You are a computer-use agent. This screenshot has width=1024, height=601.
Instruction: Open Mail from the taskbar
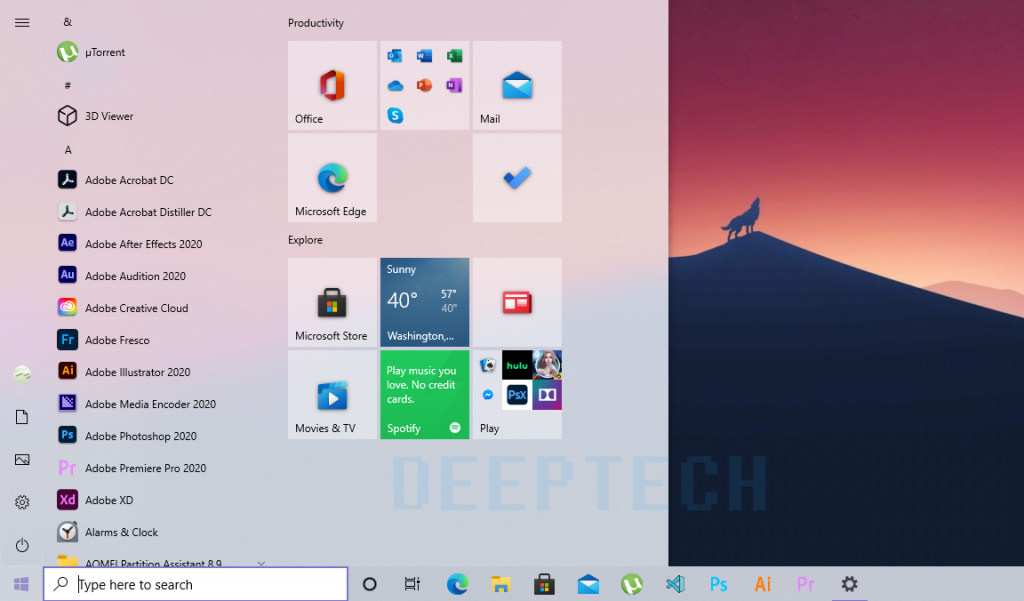pos(588,584)
